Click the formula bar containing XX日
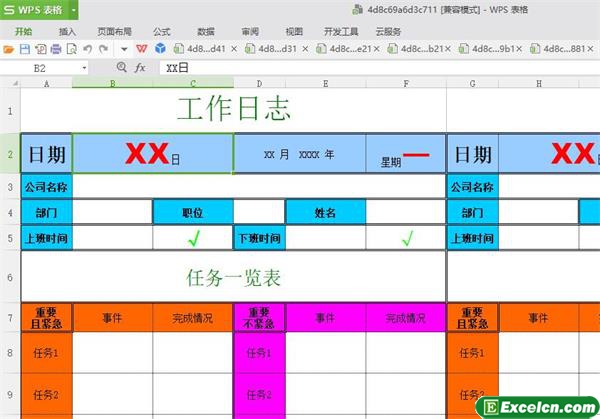The height and width of the screenshot is (419, 600). click(x=379, y=68)
